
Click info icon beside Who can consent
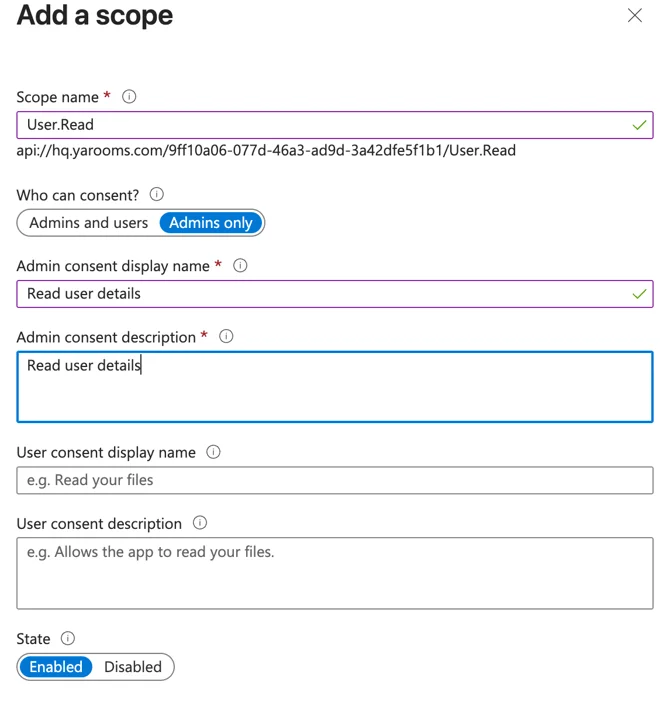(x=156, y=195)
